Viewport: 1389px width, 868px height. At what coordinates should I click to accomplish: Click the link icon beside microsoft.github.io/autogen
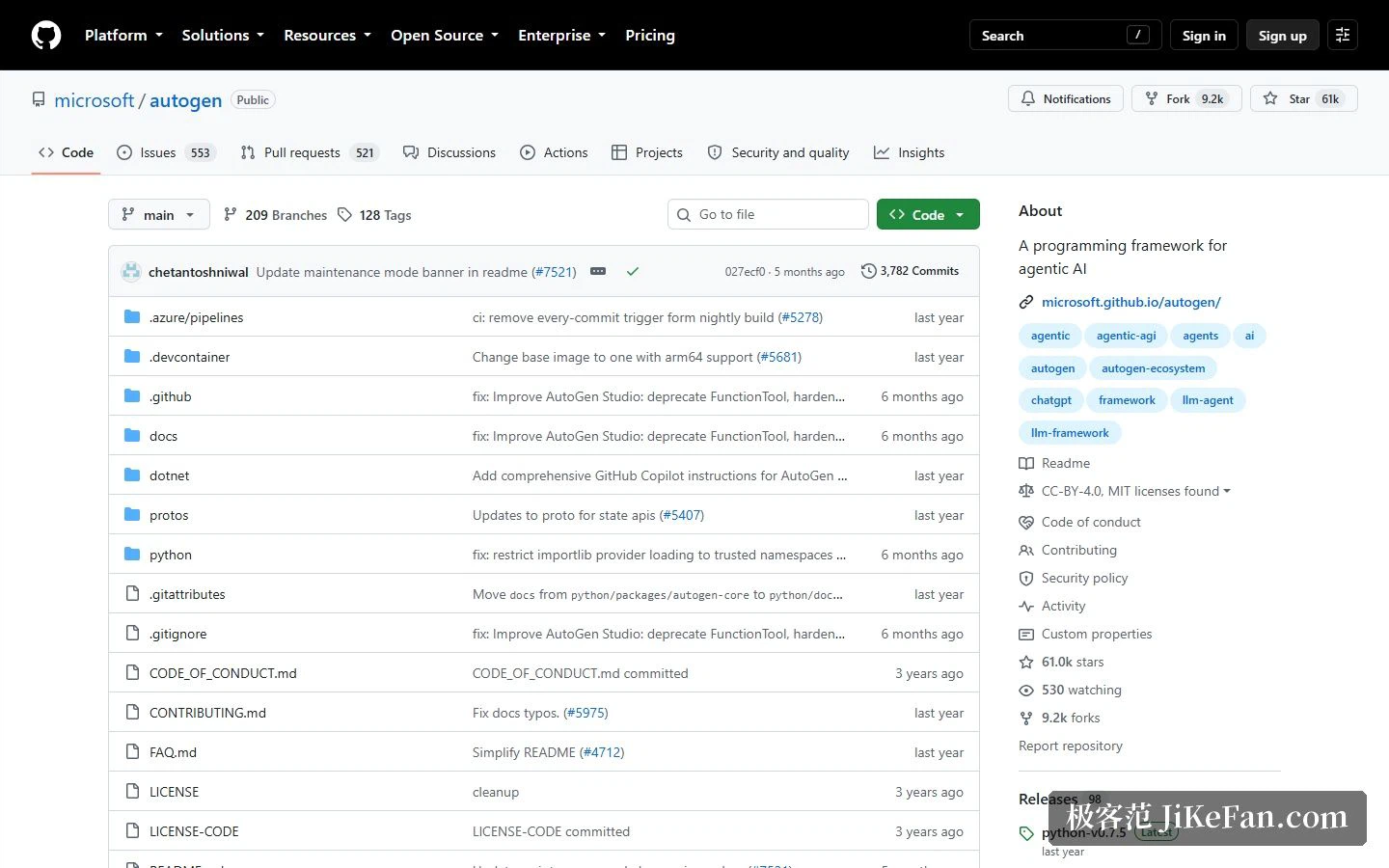1026,303
